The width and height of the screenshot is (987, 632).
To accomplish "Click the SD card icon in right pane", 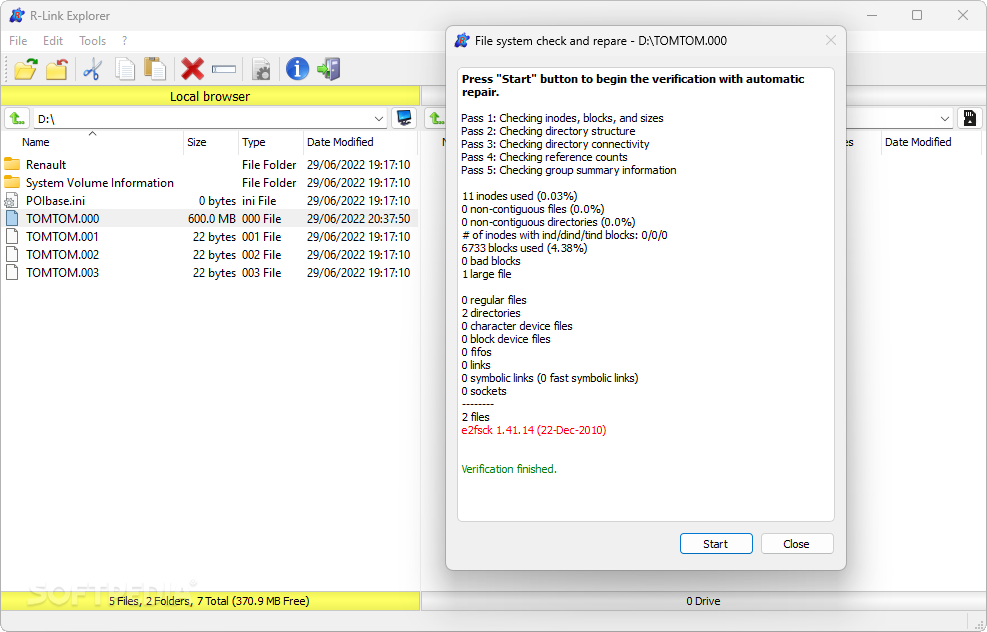I will click(970, 118).
